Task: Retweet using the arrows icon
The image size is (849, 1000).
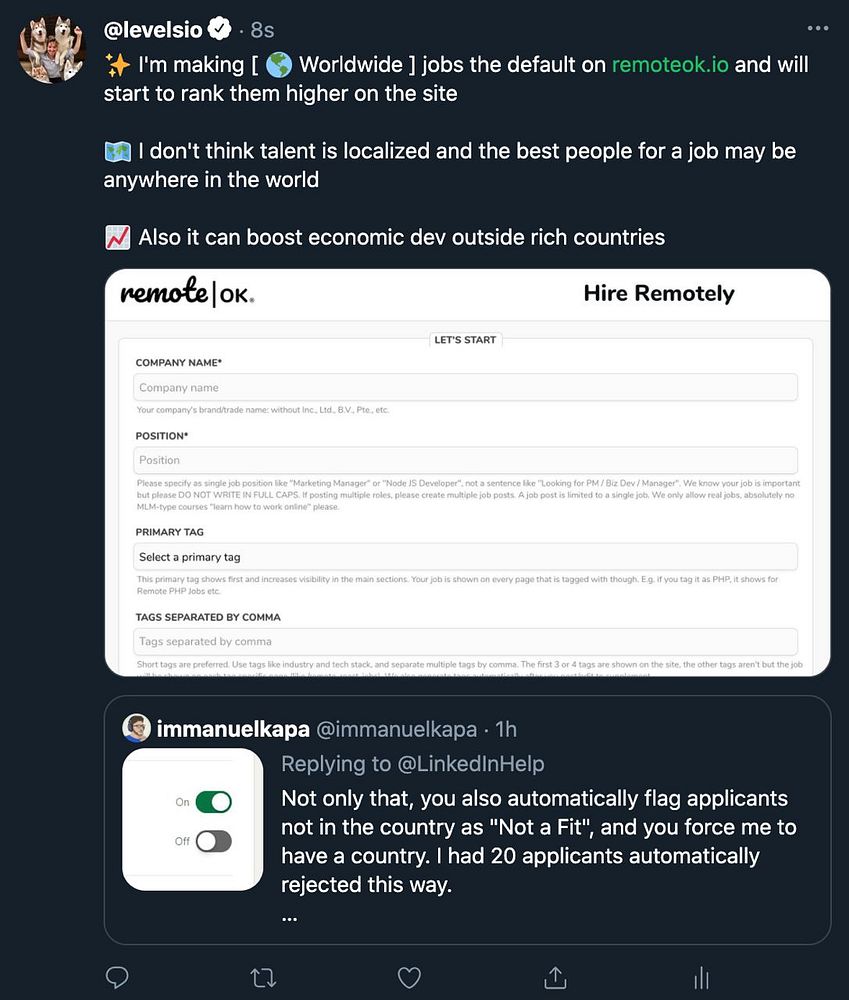Action: tap(263, 978)
